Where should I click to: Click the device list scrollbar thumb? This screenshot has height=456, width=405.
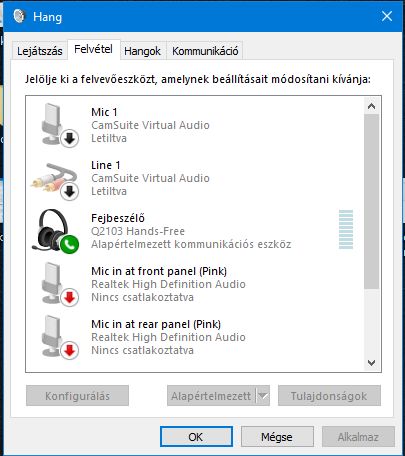click(x=371, y=202)
